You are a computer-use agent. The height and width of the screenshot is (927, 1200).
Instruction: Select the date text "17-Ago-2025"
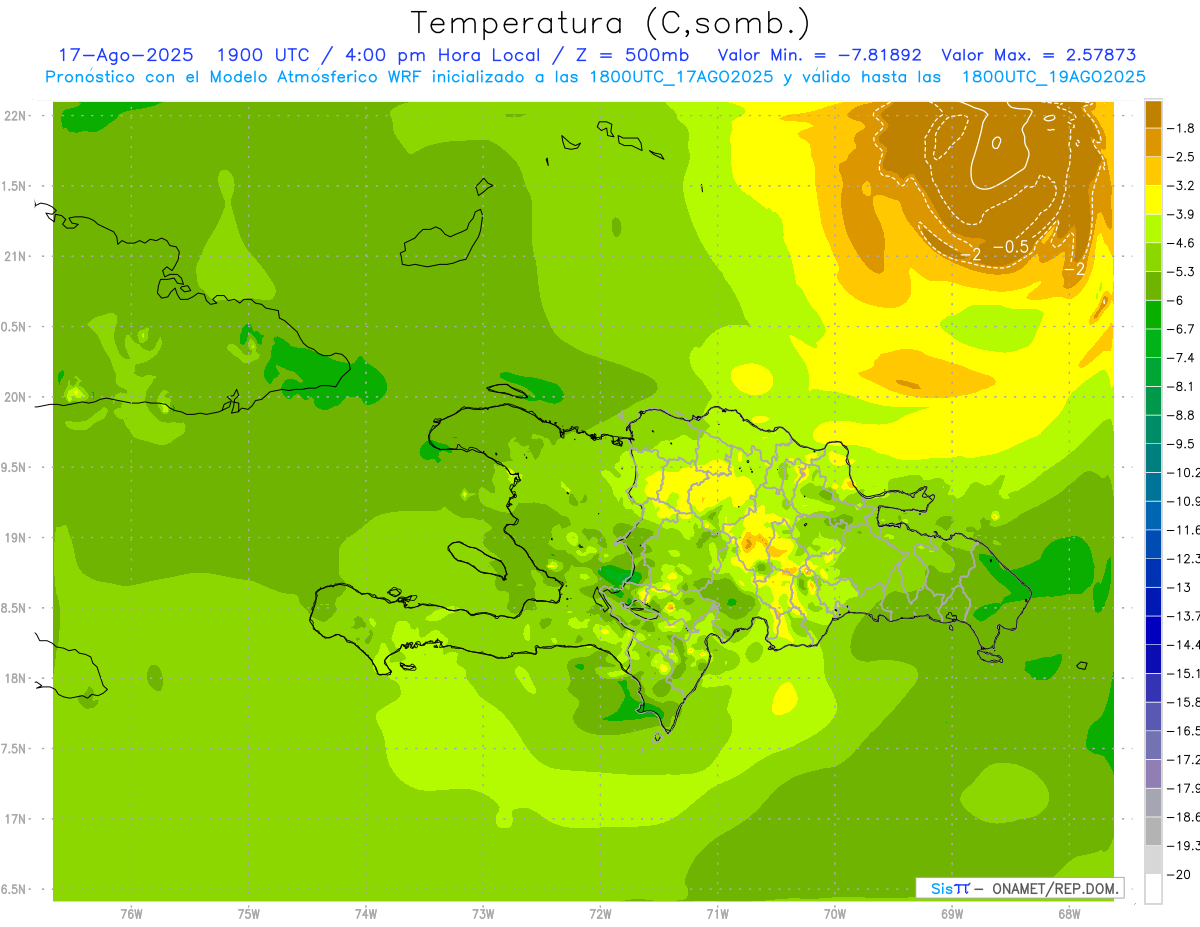tap(125, 55)
